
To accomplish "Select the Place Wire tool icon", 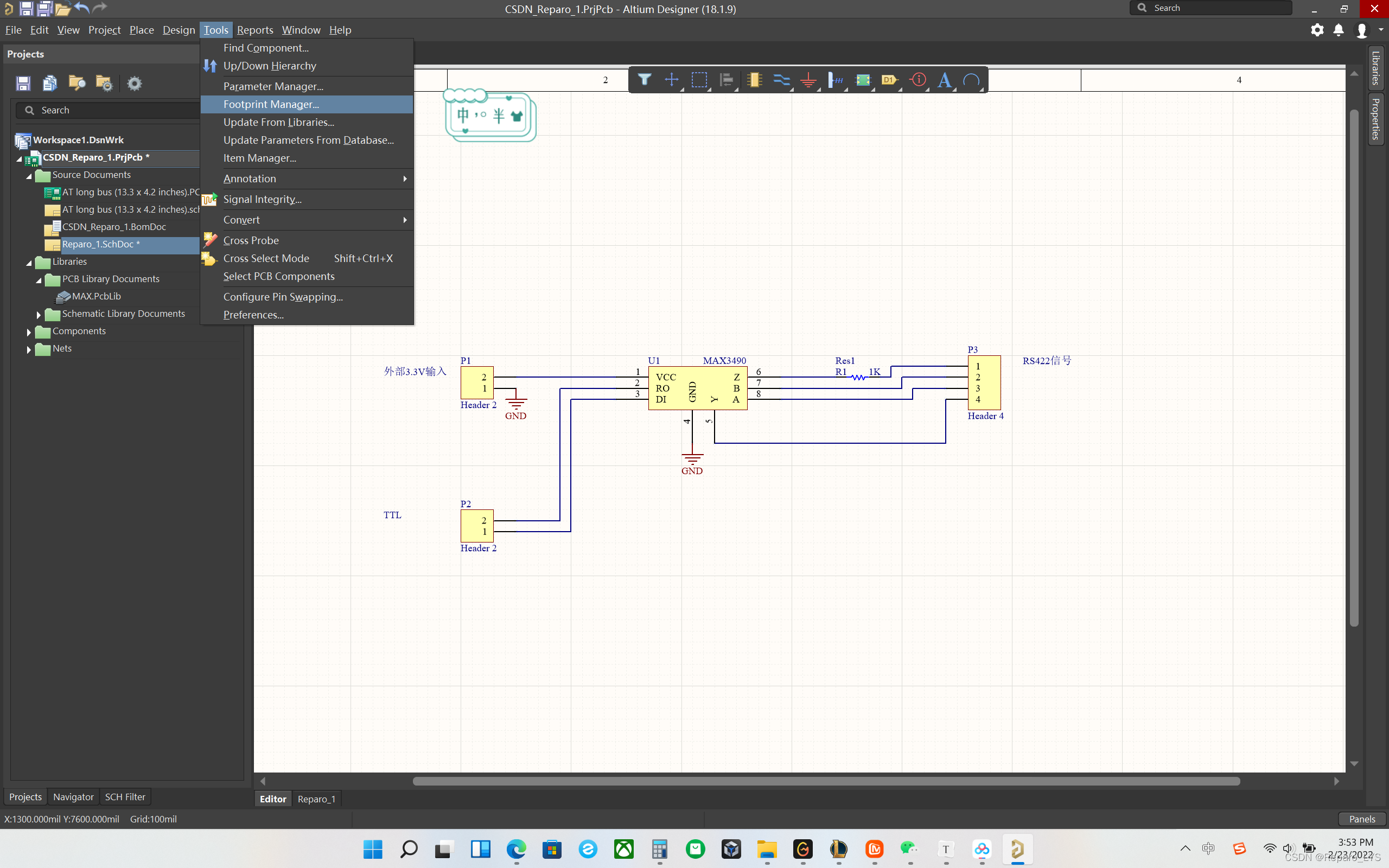I will pos(781,80).
